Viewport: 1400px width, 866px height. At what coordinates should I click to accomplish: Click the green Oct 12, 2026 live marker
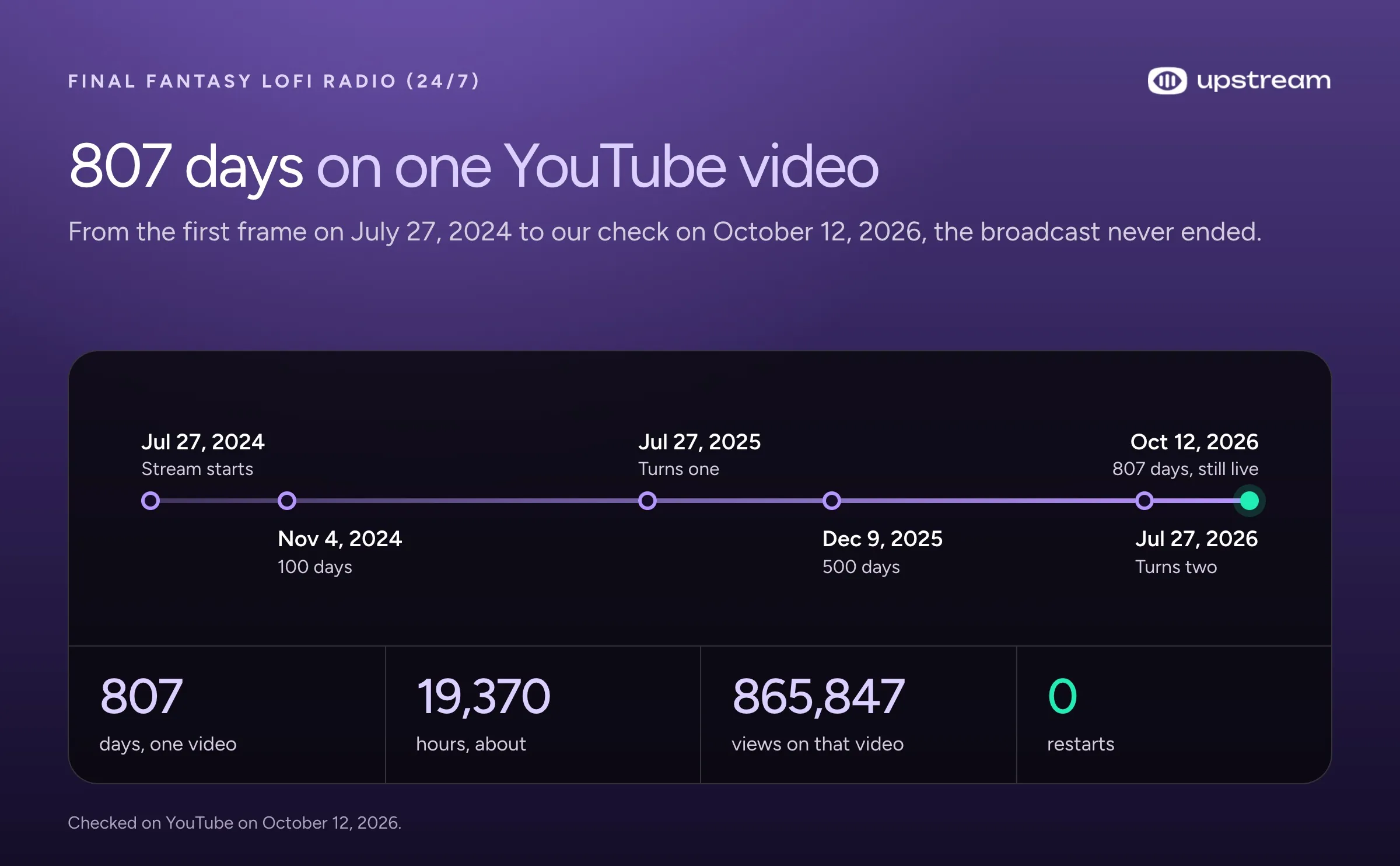point(1249,501)
